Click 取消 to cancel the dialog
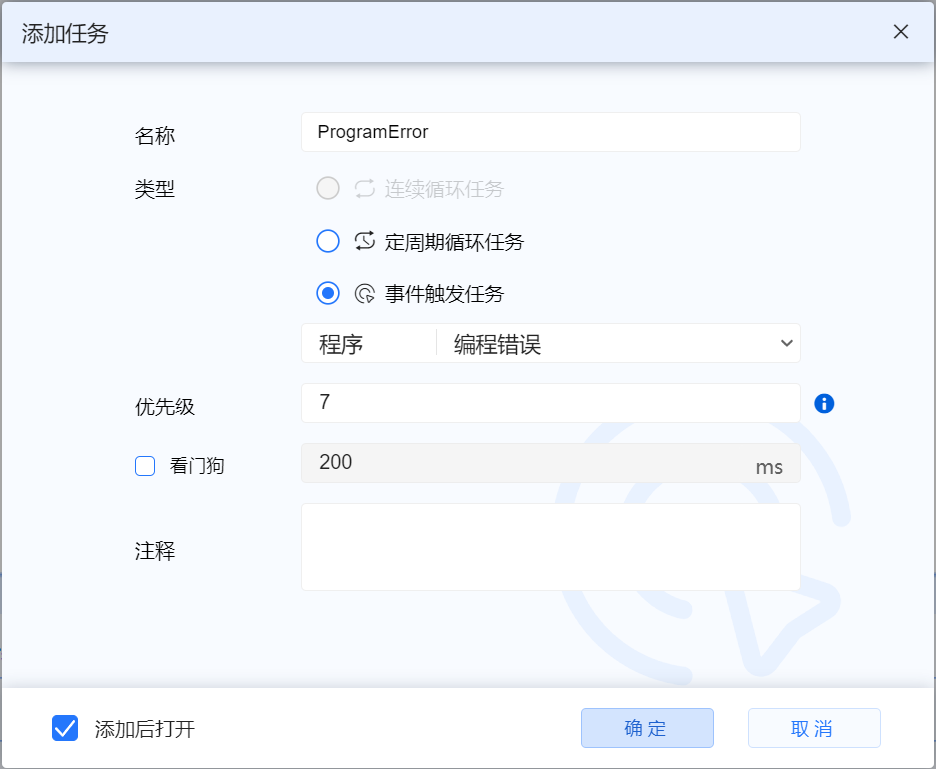This screenshot has width=936, height=769. pos(813,728)
